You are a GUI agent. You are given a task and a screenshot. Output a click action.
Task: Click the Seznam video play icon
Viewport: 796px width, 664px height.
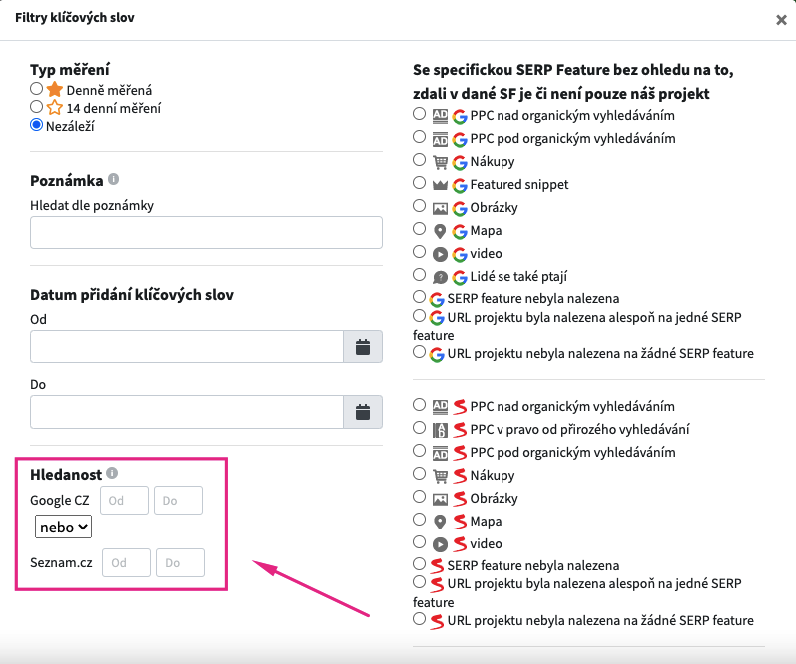click(x=440, y=544)
